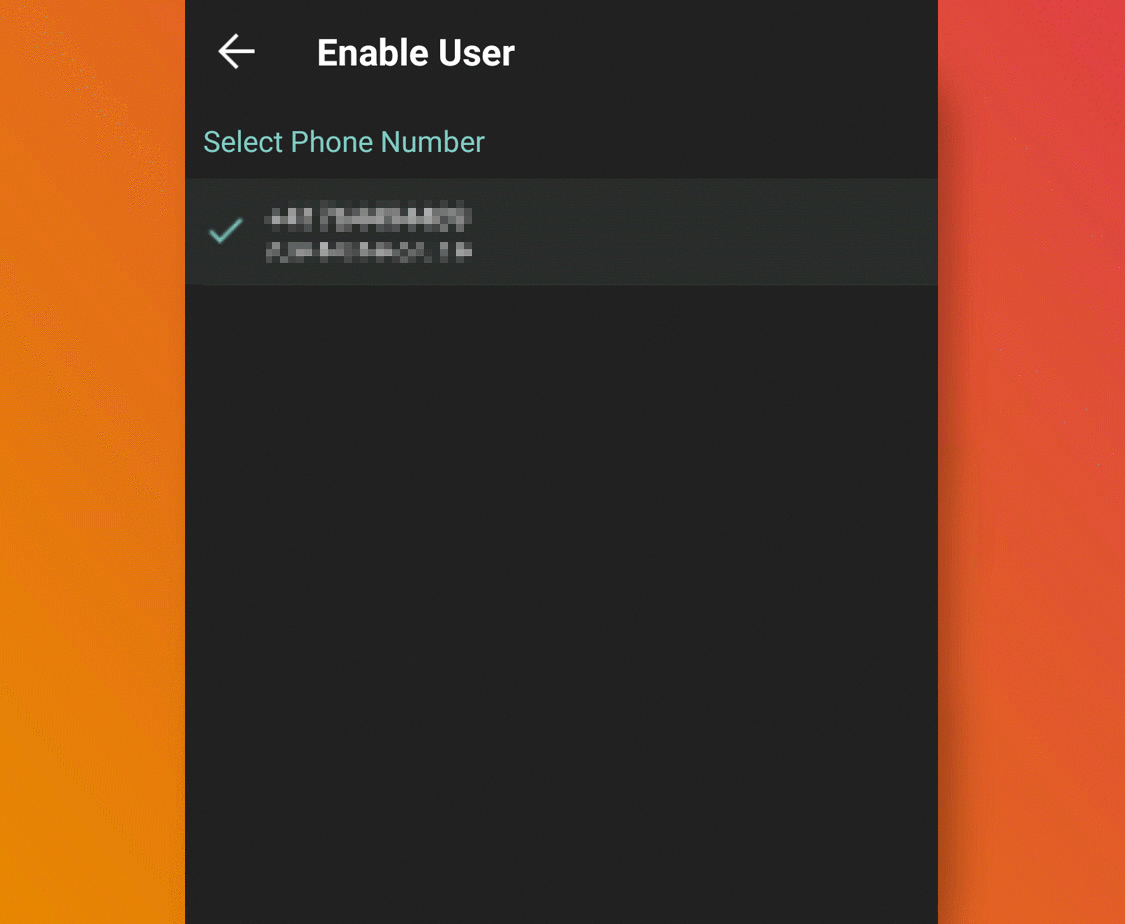Screen dimensions: 1125x924
Task: Click the back arrow icon
Action: click(x=237, y=52)
